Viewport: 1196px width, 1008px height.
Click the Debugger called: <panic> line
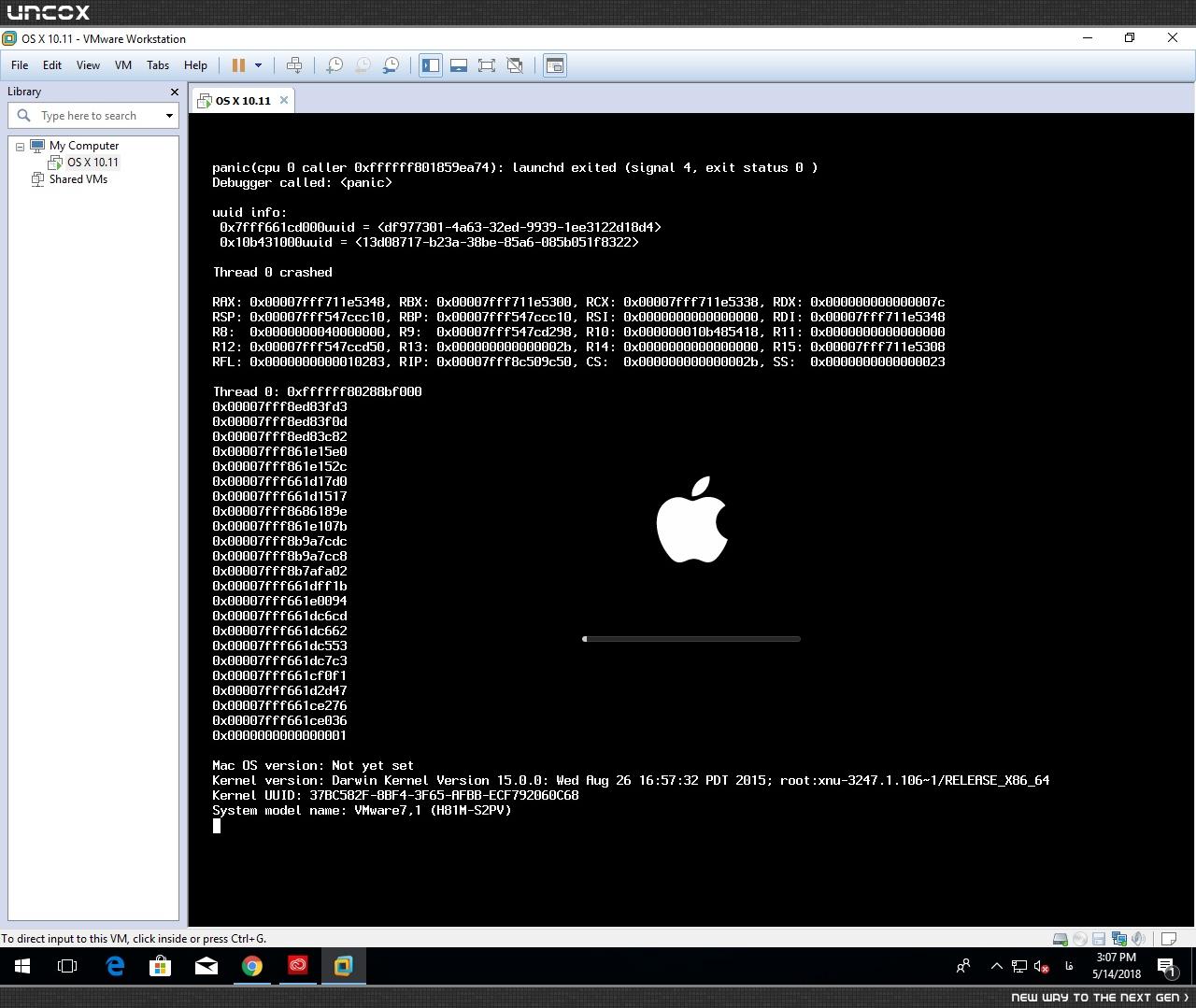click(302, 183)
